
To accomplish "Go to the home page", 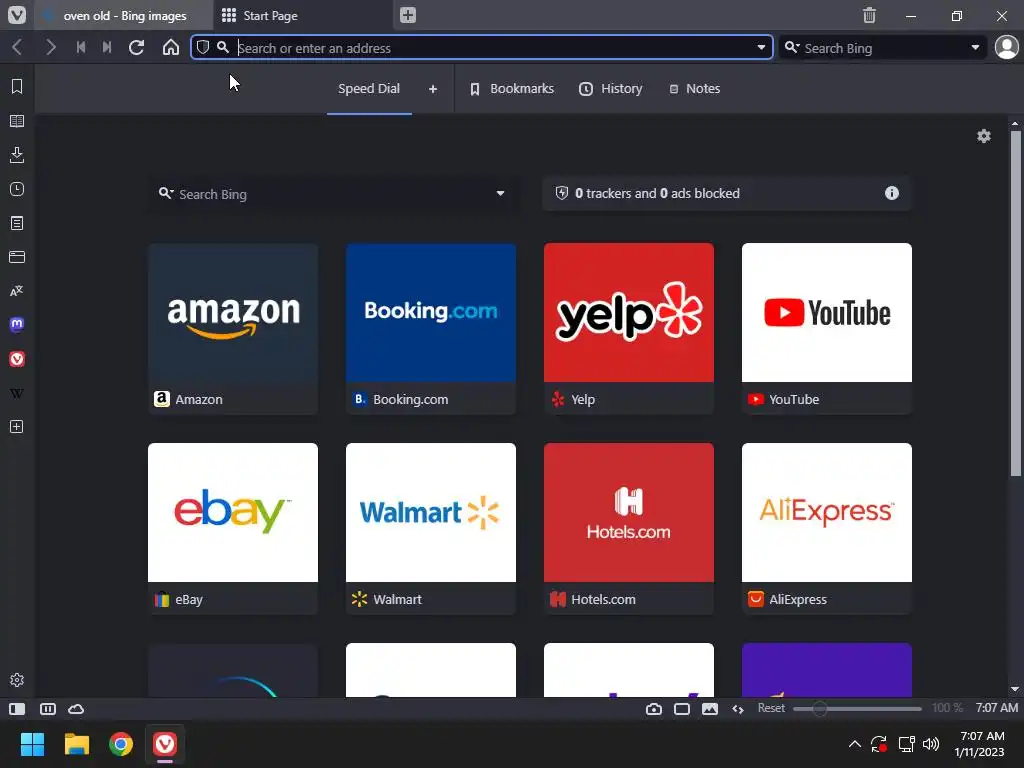I will 170,47.
